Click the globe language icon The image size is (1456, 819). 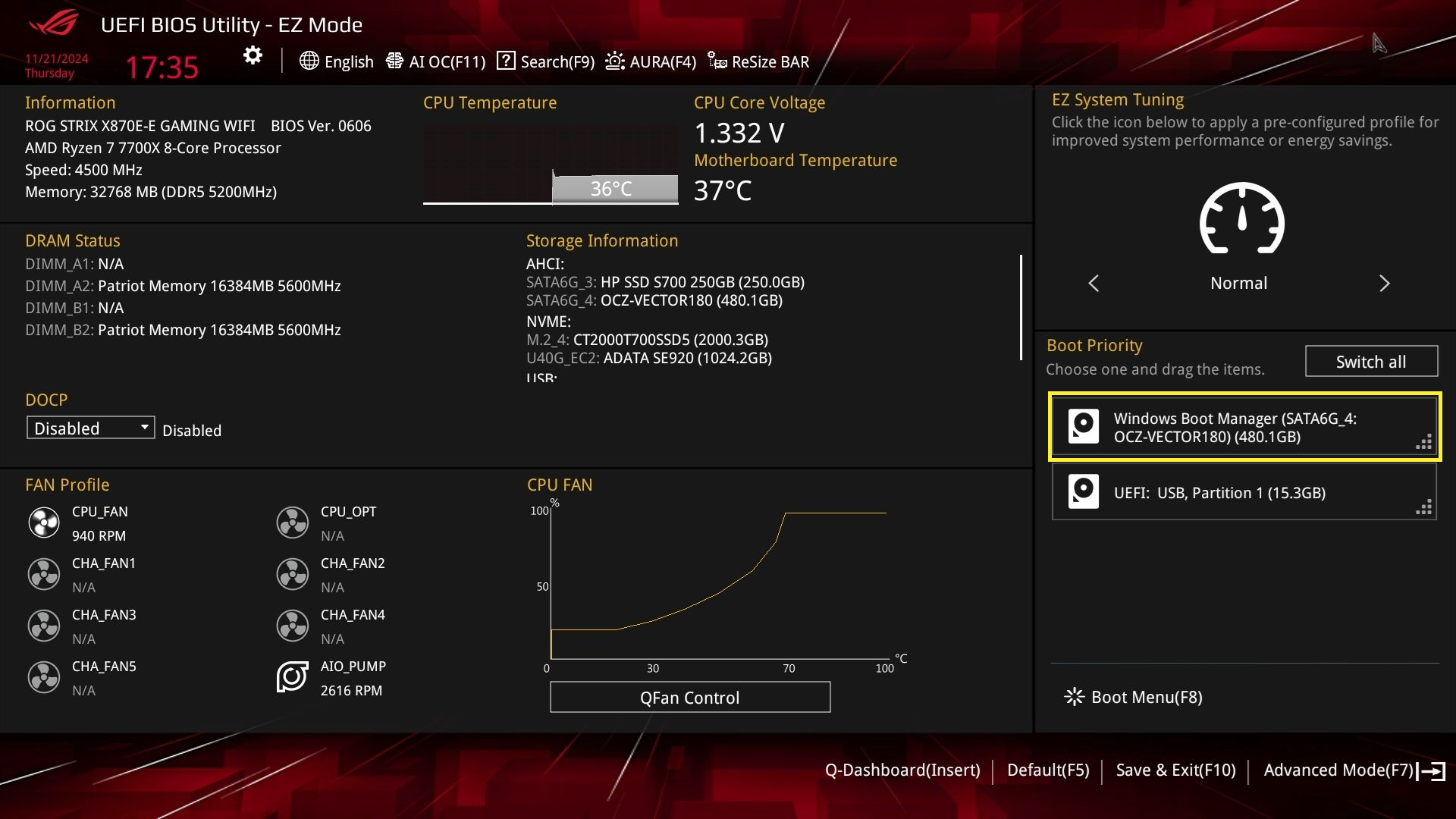pyautogui.click(x=309, y=61)
